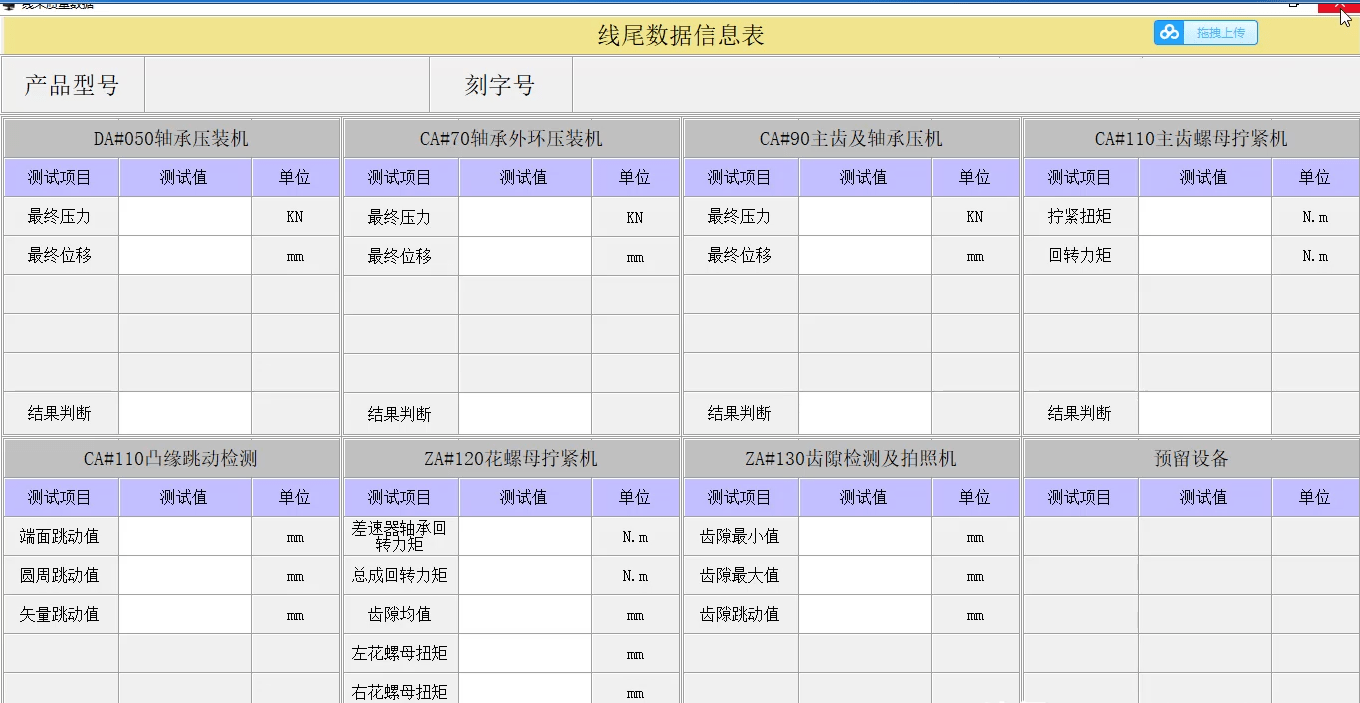This screenshot has width=1360, height=703.
Task: Click the 回转力矩 label
Action: [x=1080, y=255]
